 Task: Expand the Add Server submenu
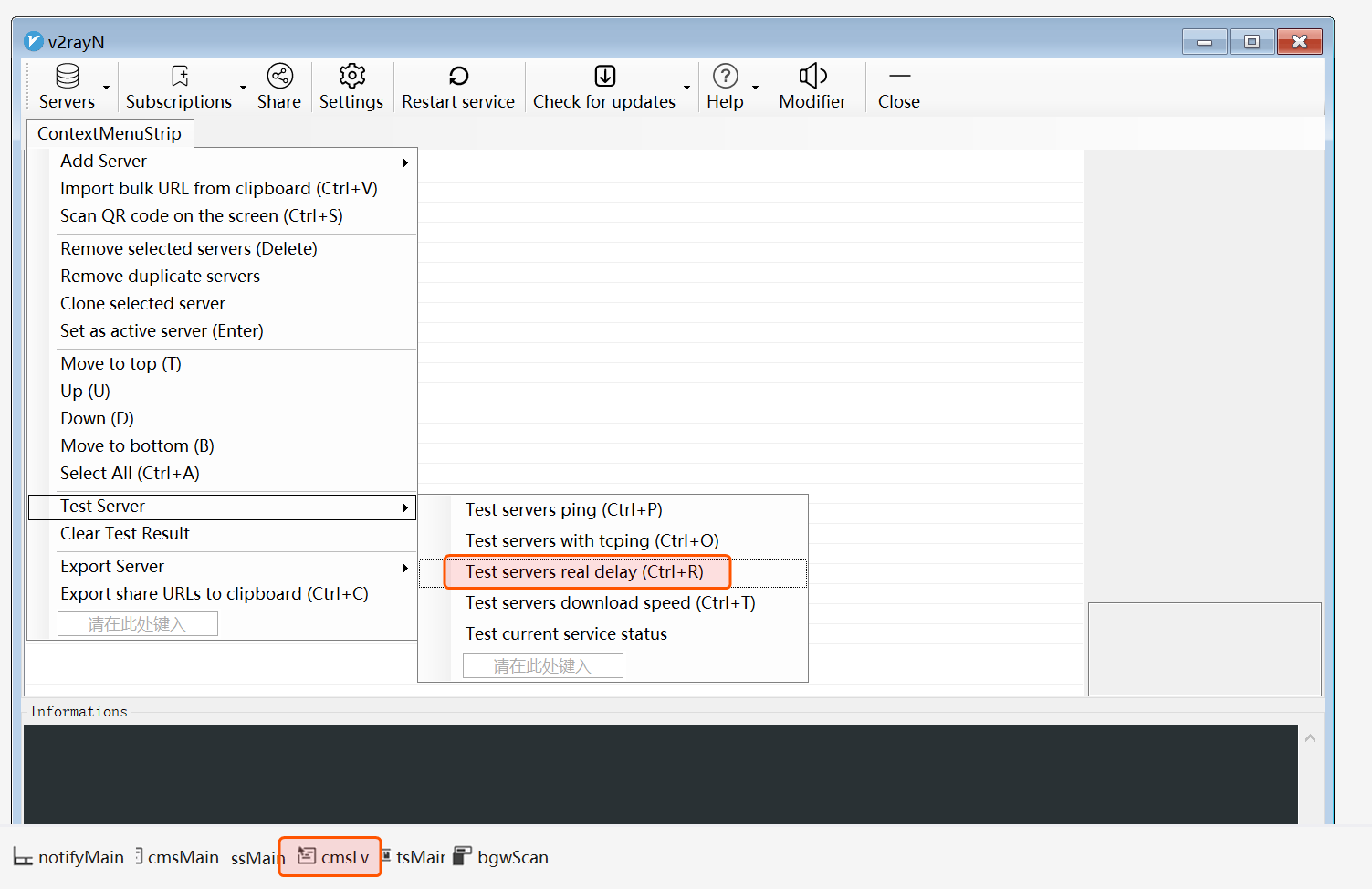(x=404, y=162)
